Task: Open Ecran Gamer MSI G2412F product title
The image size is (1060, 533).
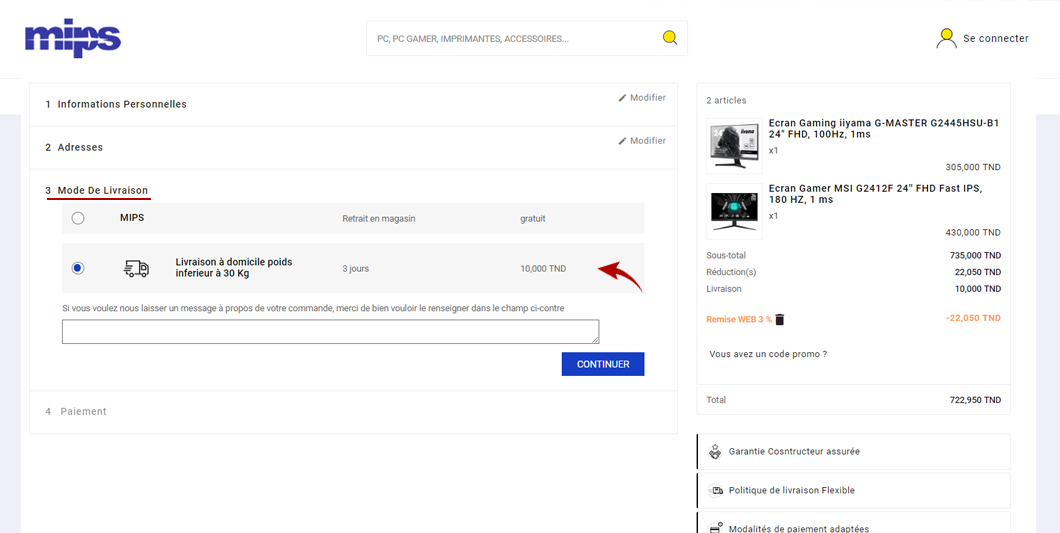Action: [x=875, y=193]
